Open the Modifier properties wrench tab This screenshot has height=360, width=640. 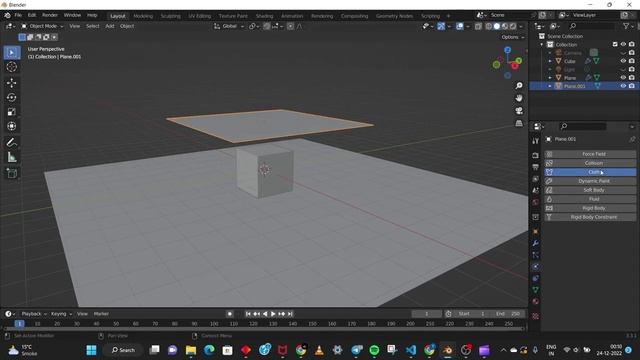pyautogui.click(x=536, y=243)
